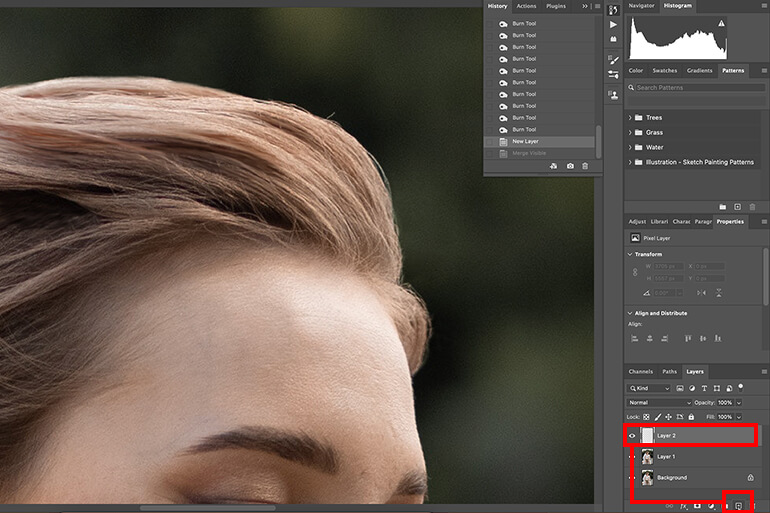770x513 pixels.
Task: Expand the Trees pattern folder
Action: click(x=630, y=118)
